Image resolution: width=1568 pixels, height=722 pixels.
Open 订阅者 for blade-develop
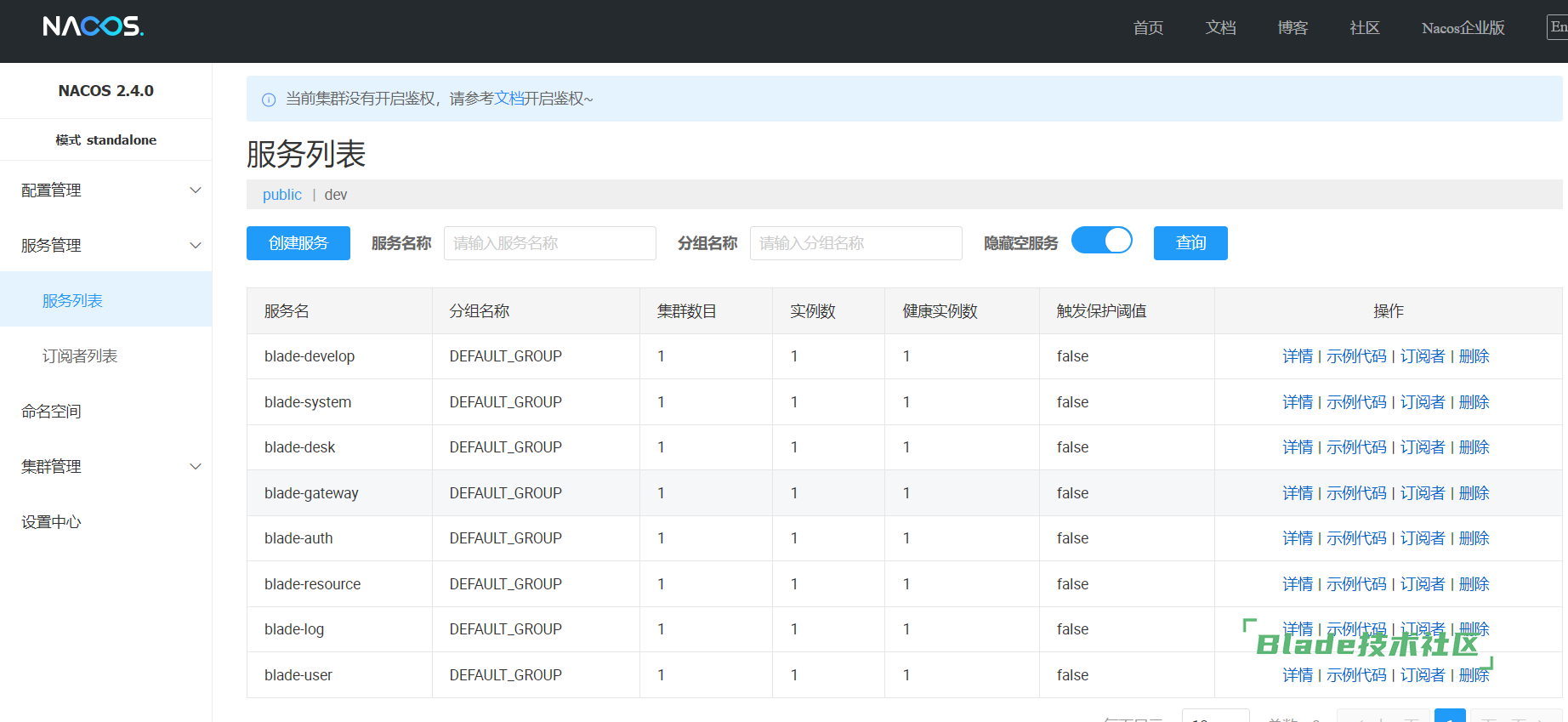point(1423,356)
